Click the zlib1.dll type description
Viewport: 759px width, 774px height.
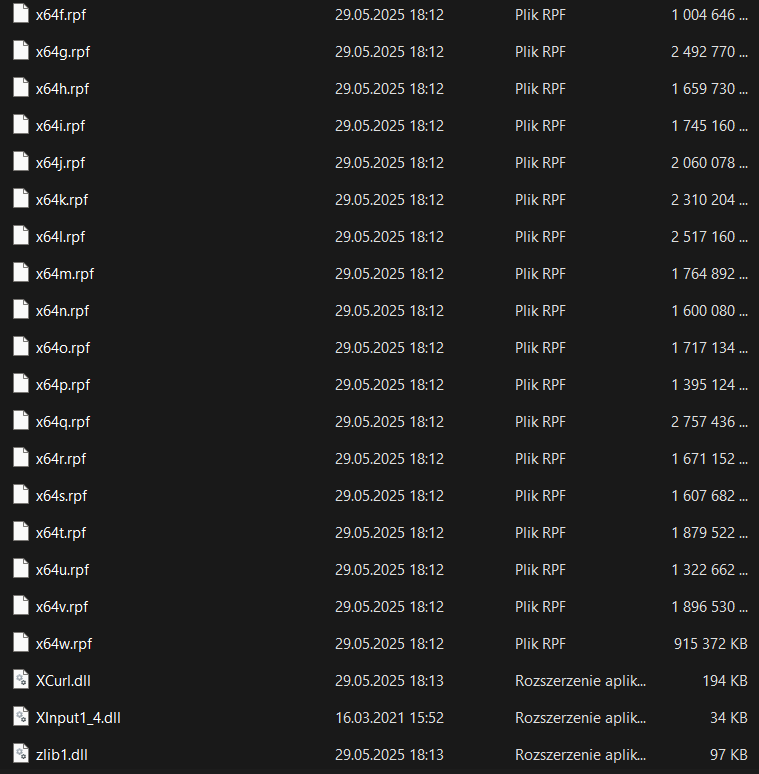[580, 754]
